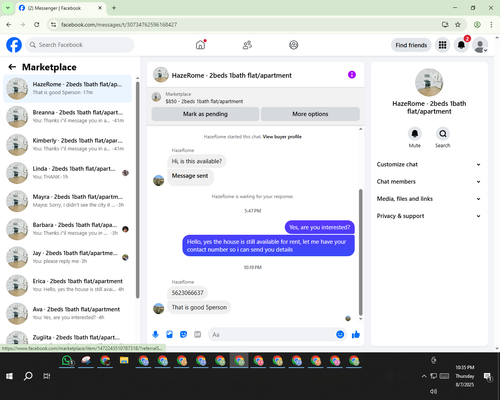Open the HazeRome conversation in list
500x400 pixels.
(67, 89)
